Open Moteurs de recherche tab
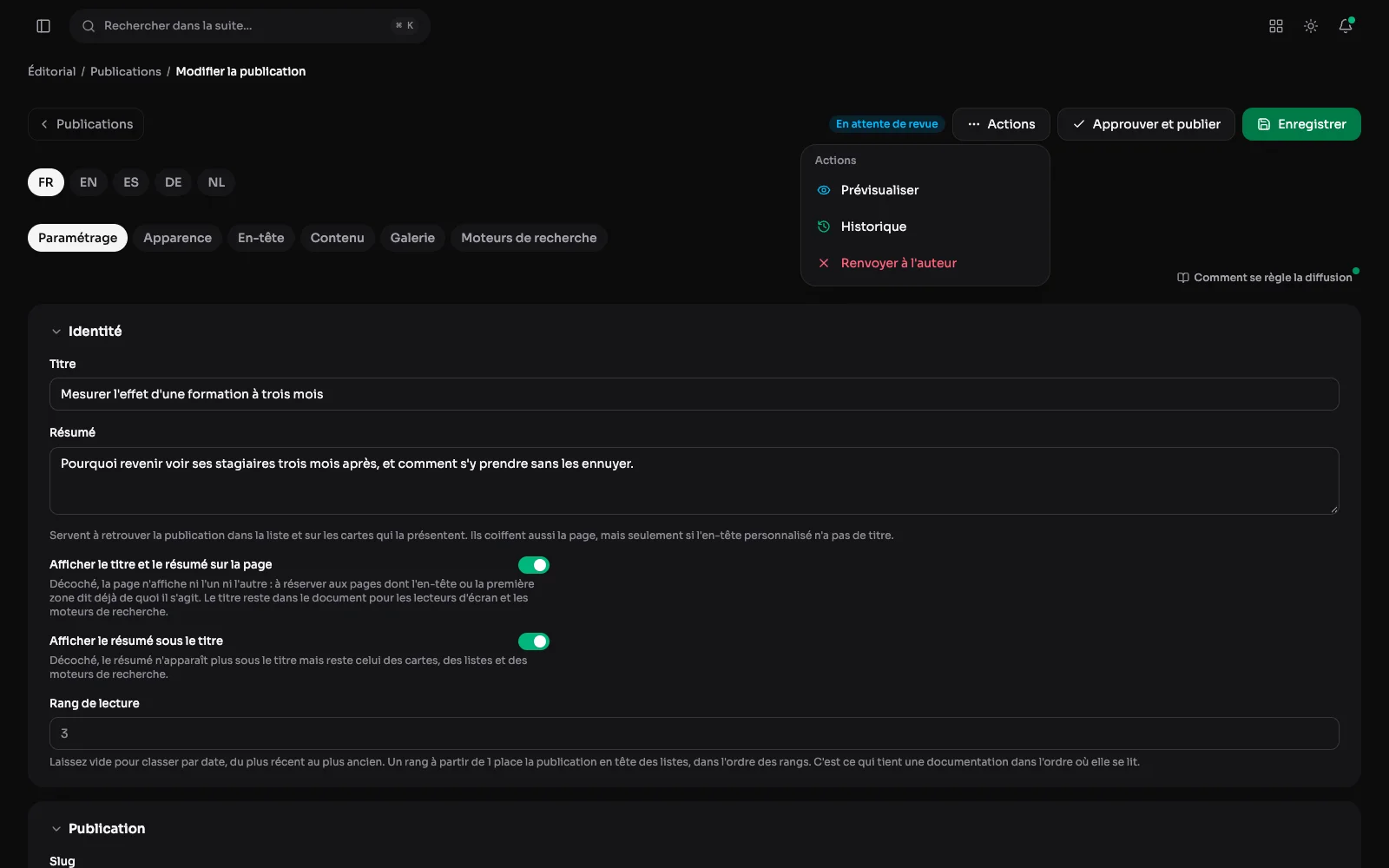The width and height of the screenshot is (1389, 868). (529, 238)
